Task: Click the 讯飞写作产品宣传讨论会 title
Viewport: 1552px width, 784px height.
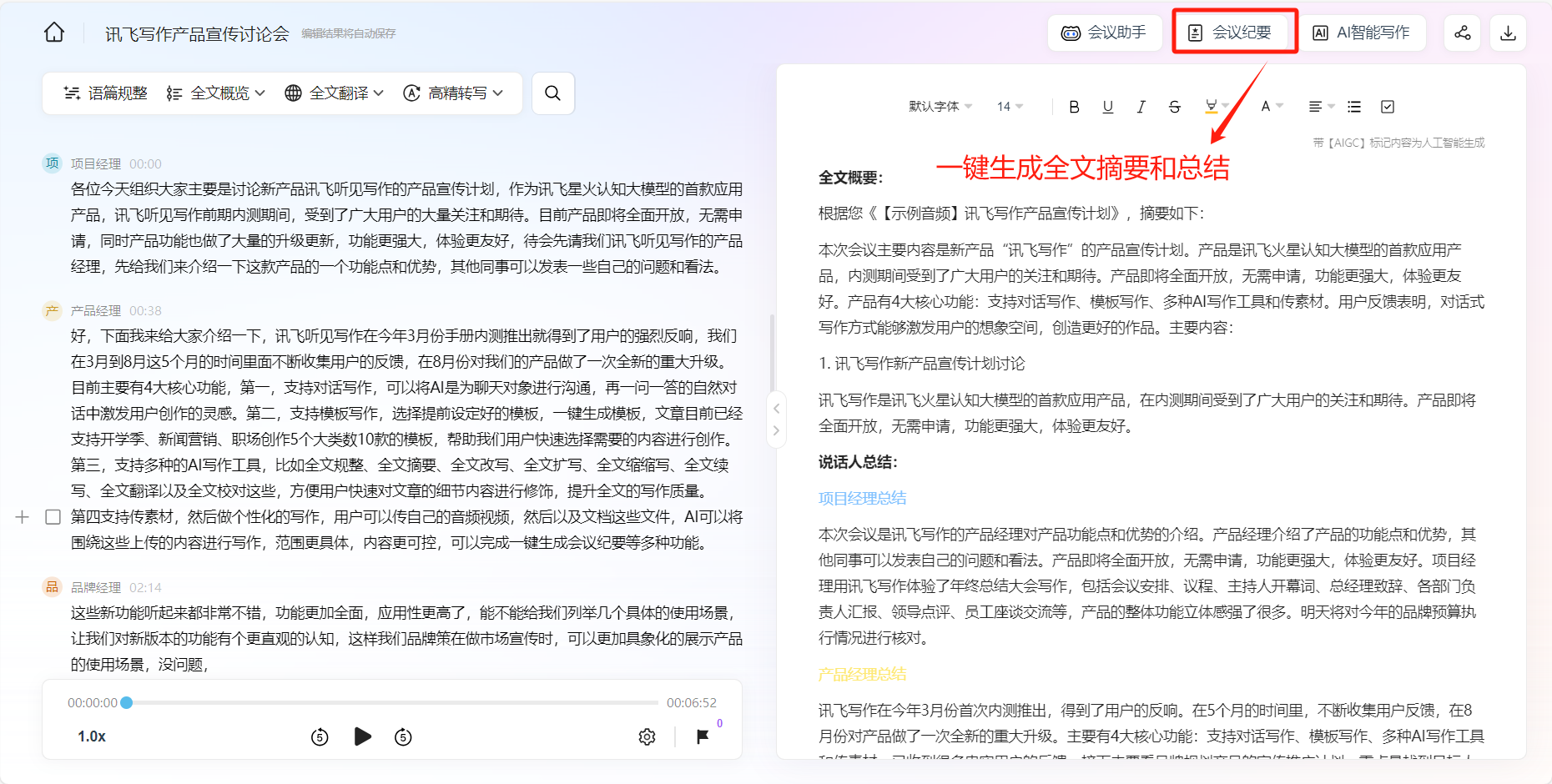Action: point(197,33)
